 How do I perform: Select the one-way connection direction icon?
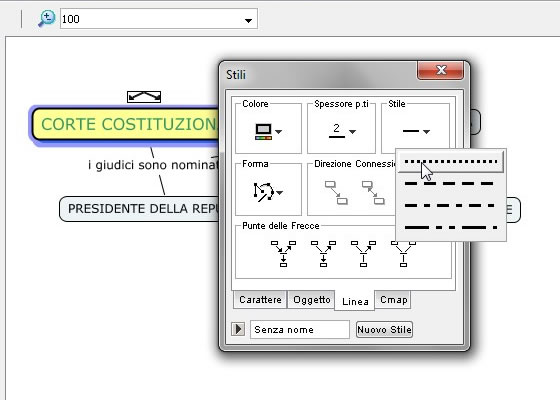[336, 193]
